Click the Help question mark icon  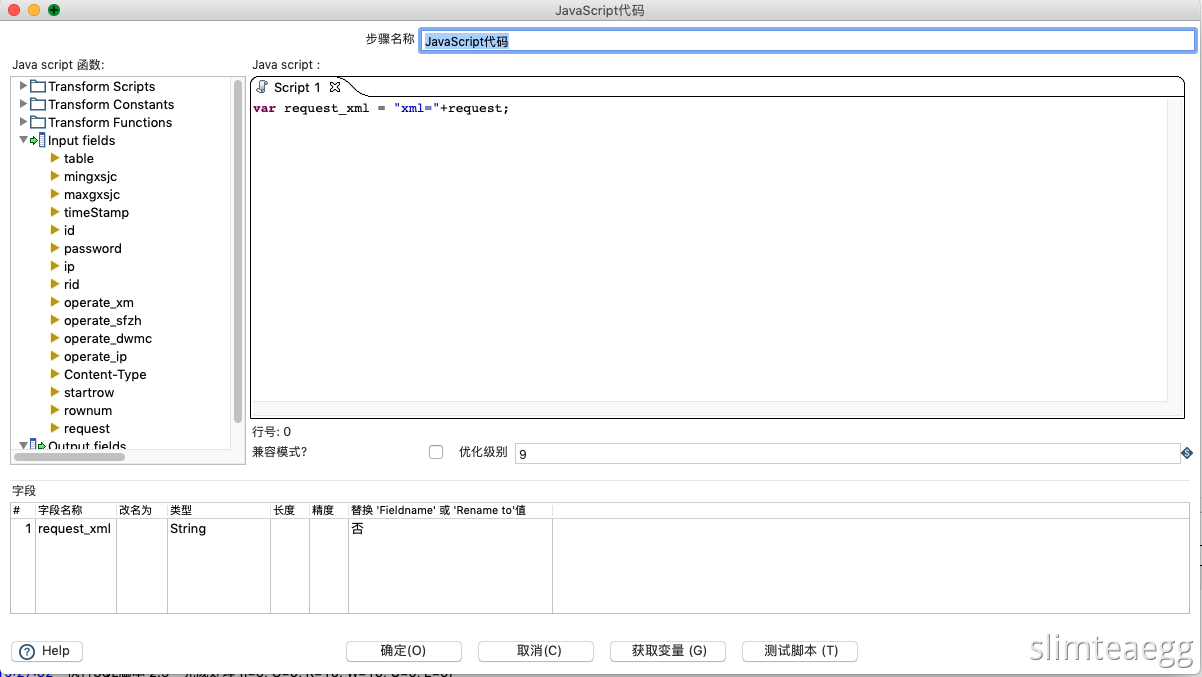[27, 651]
